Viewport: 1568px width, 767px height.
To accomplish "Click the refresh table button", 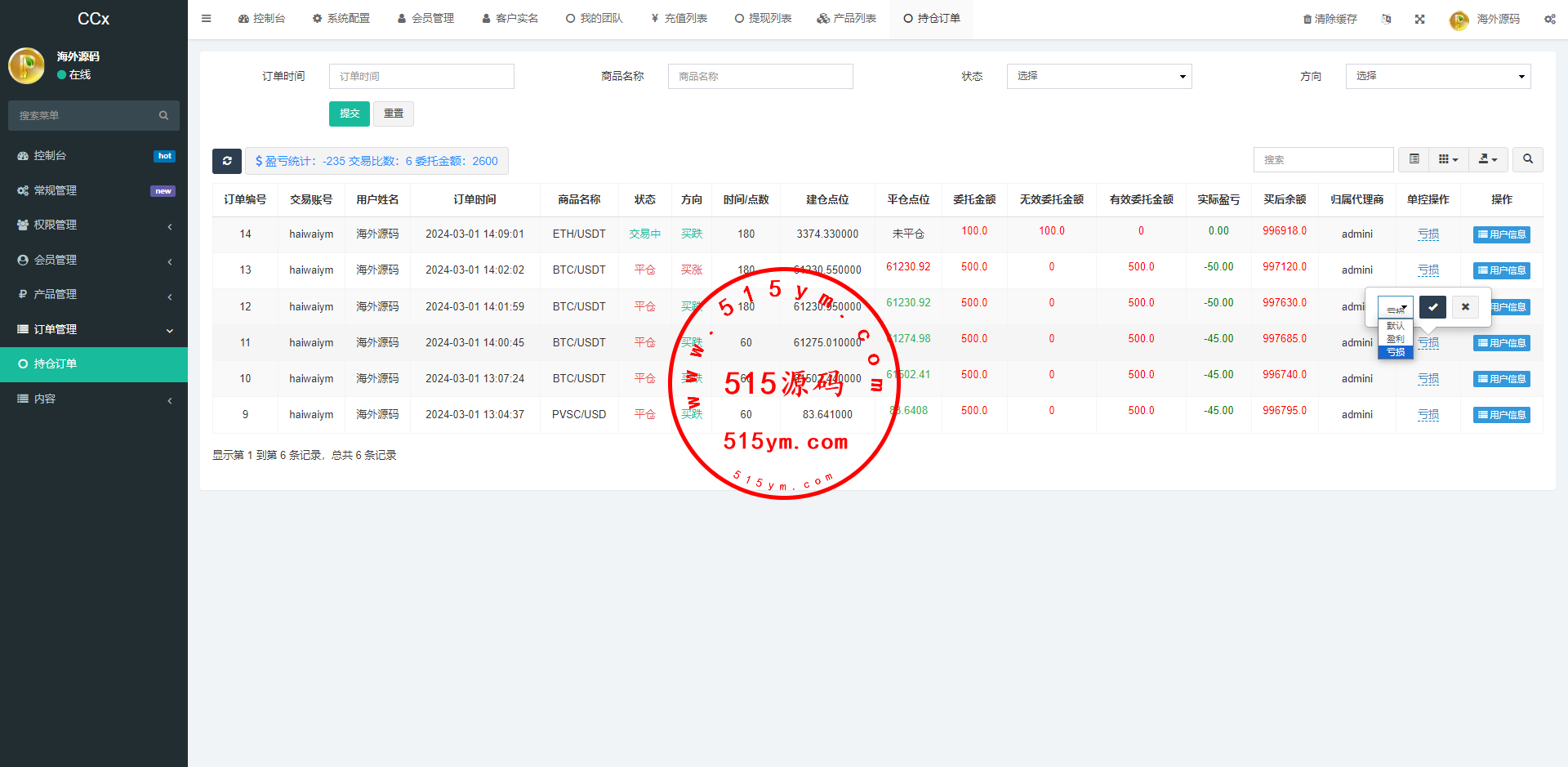I will tap(227, 161).
